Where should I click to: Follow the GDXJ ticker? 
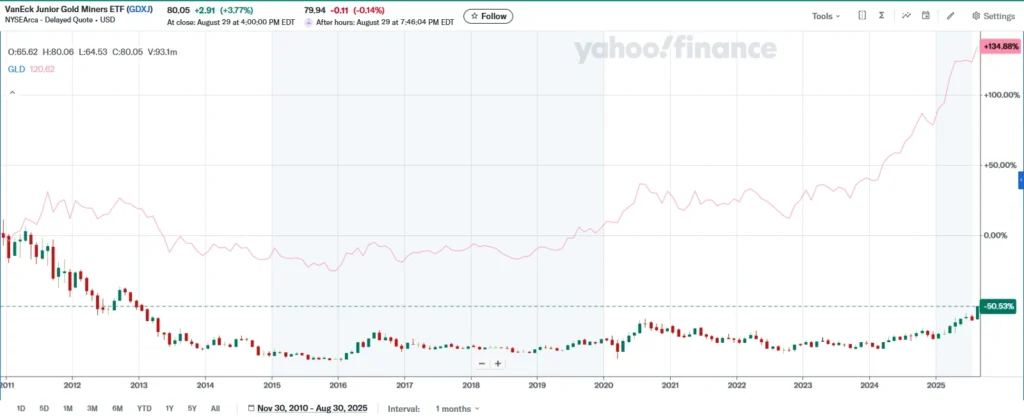(x=487, y=16)
